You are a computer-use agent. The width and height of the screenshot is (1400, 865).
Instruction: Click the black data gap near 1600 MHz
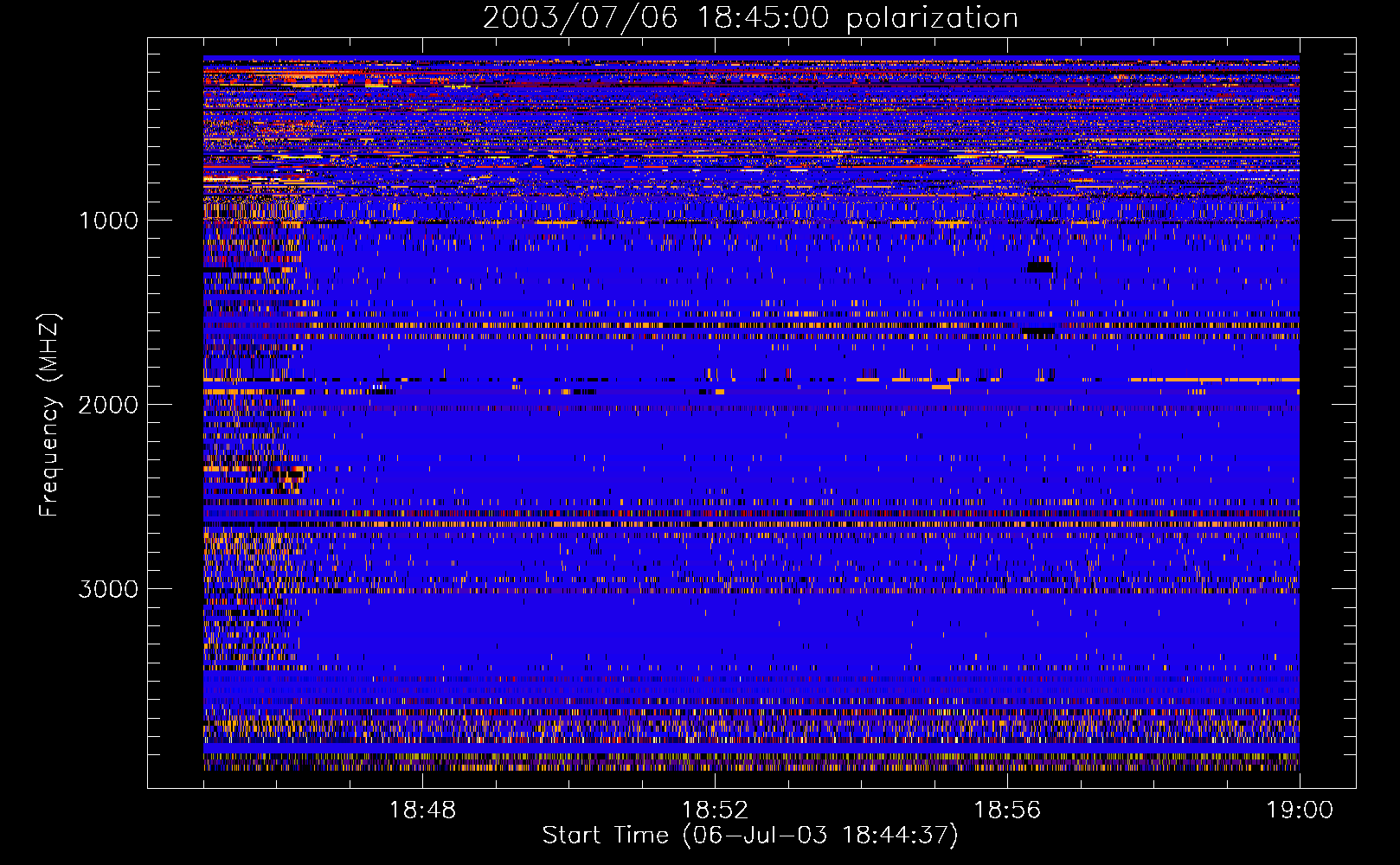(1038, 334)
